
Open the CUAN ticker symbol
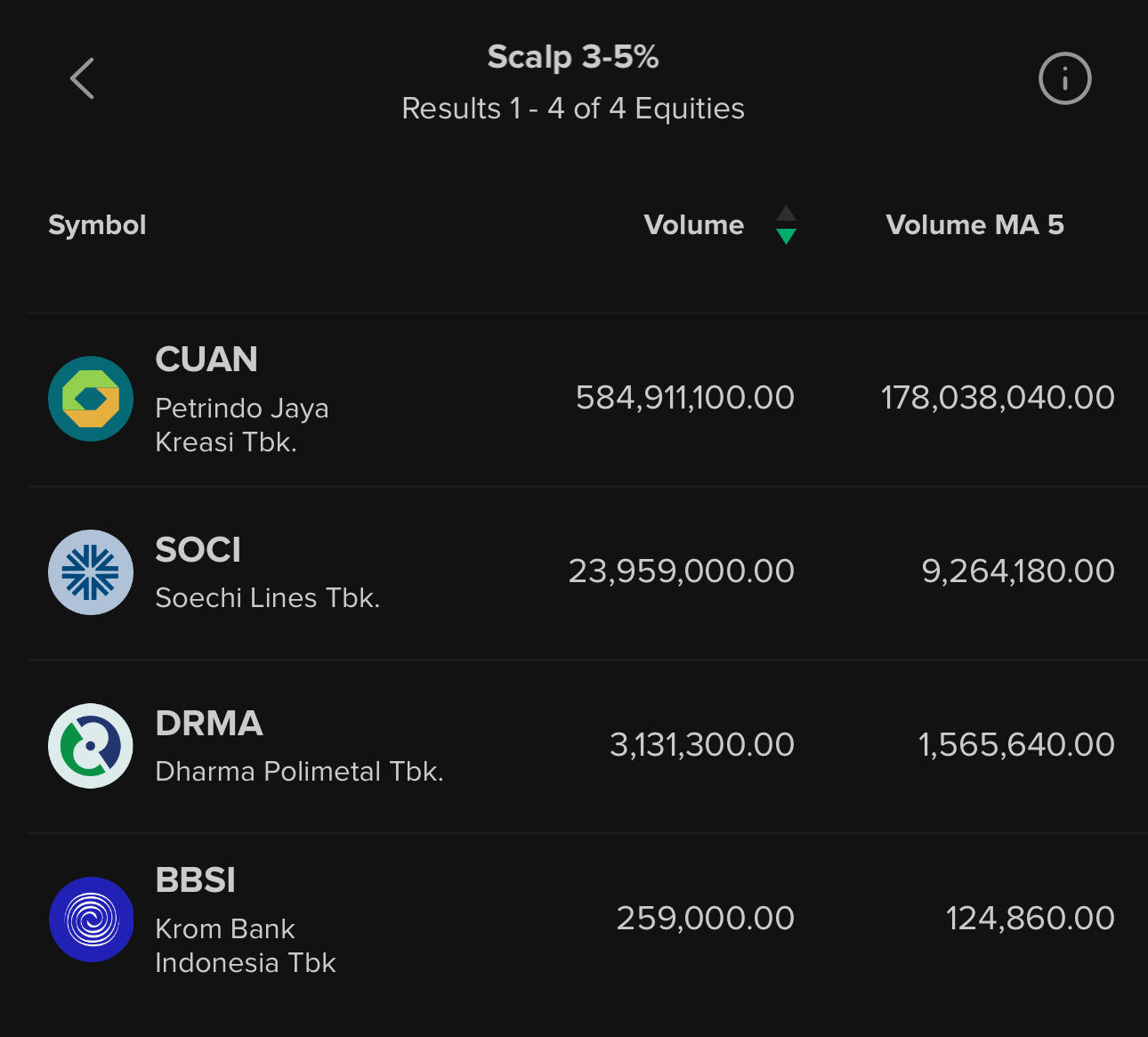tap(206, 360)
